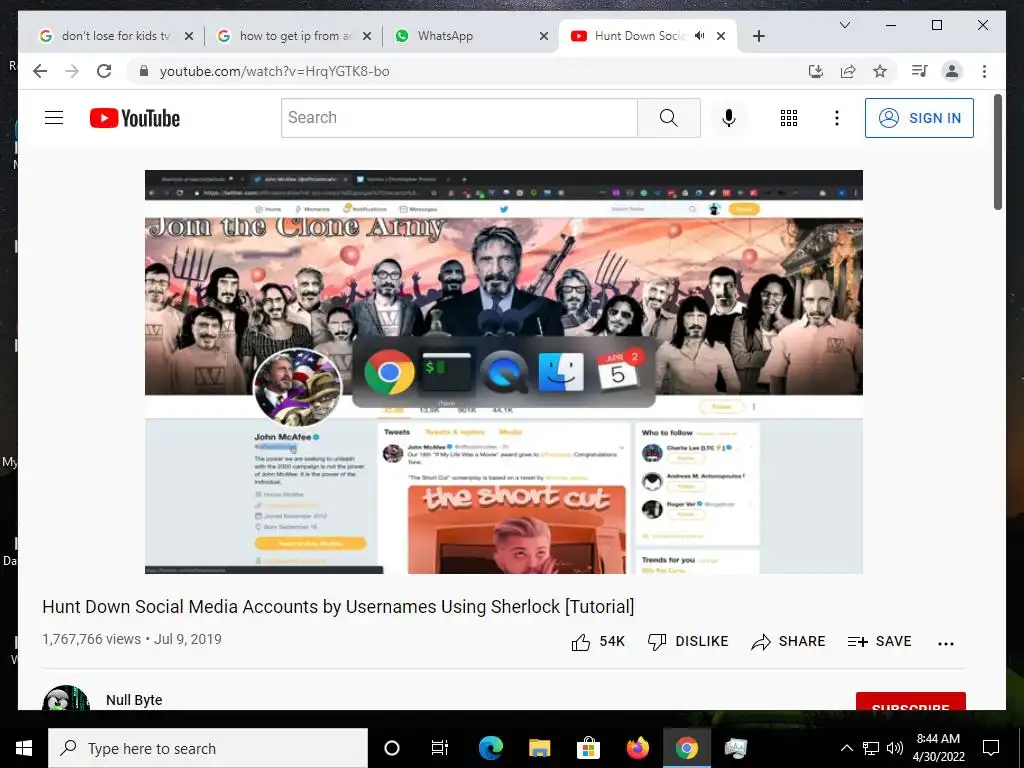Open YouTube hamburger guide menu

tap(54, 118)
